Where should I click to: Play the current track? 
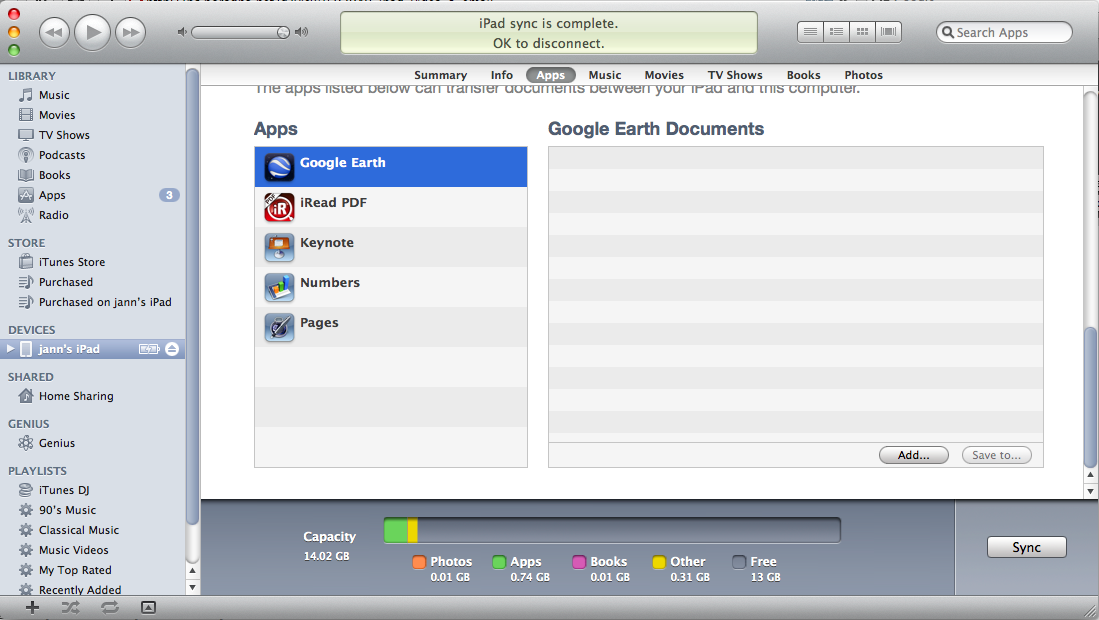(93, 32)
